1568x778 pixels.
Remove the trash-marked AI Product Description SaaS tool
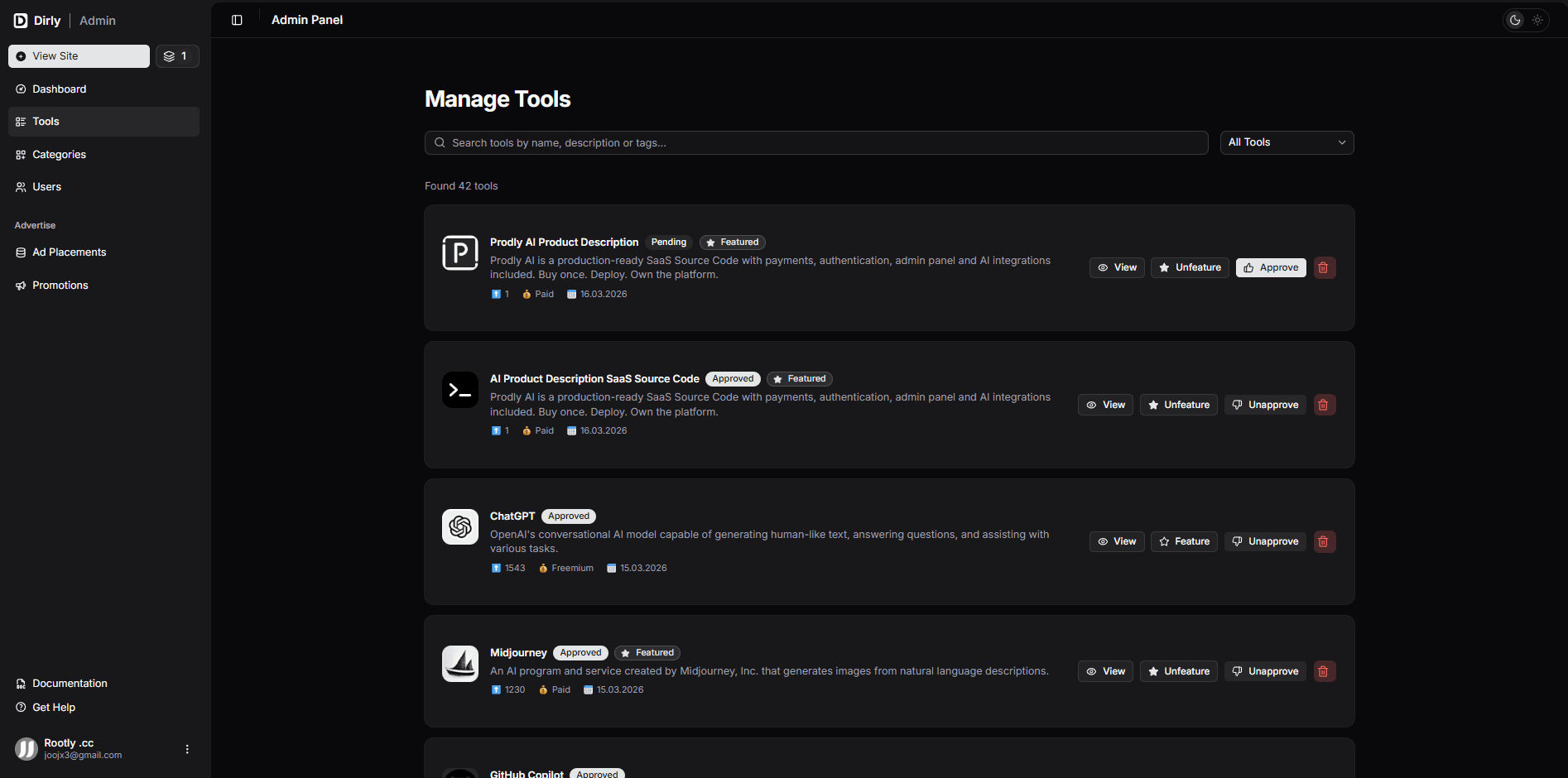coord(1324,405)
